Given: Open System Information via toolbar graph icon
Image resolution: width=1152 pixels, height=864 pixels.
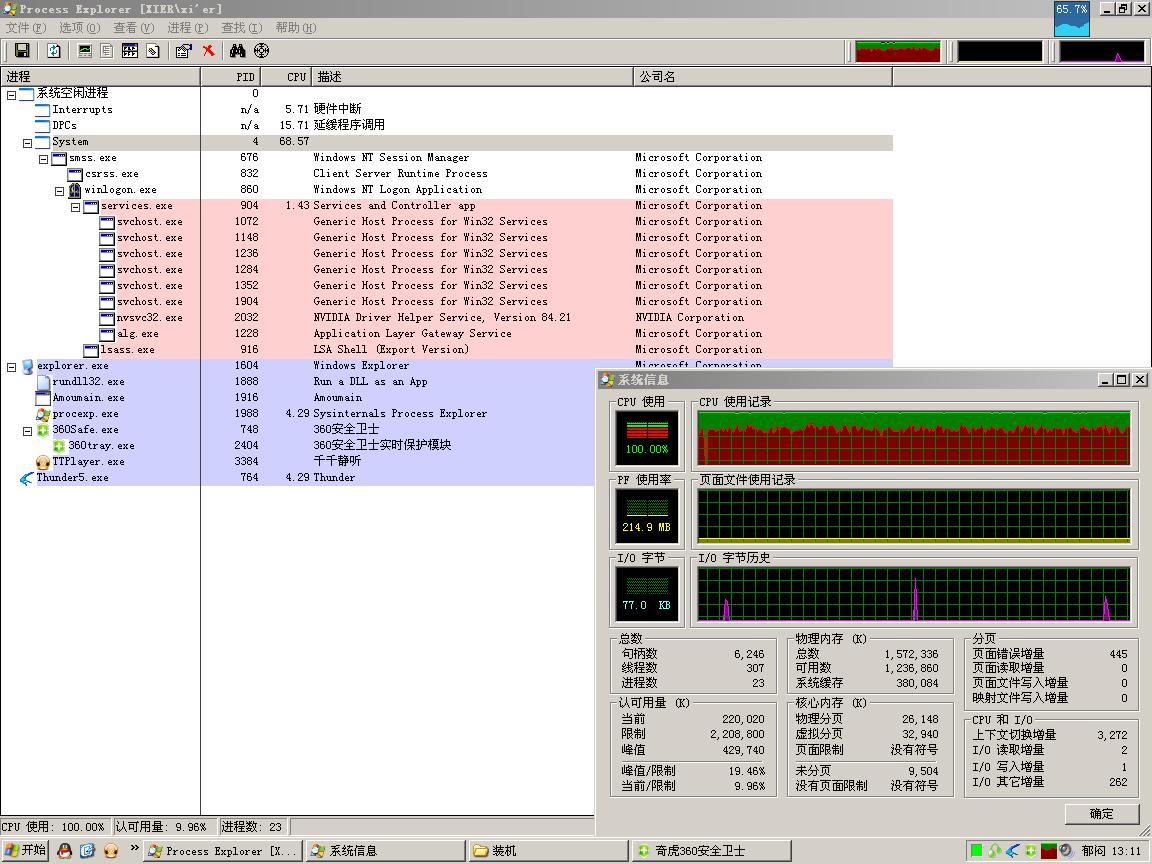Looking at the screenshot, I should (x=85, y=51).
